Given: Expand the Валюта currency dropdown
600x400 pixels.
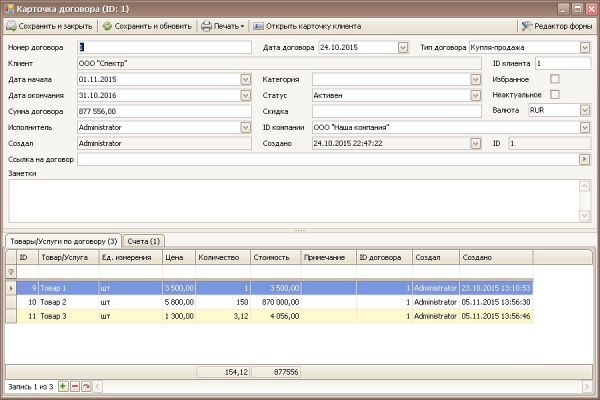Looking at the screenshot, I should [584, 111].
